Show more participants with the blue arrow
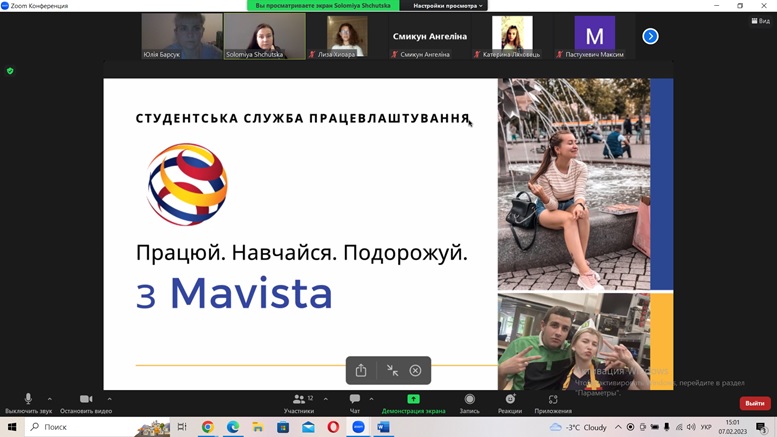 point(650,36)
